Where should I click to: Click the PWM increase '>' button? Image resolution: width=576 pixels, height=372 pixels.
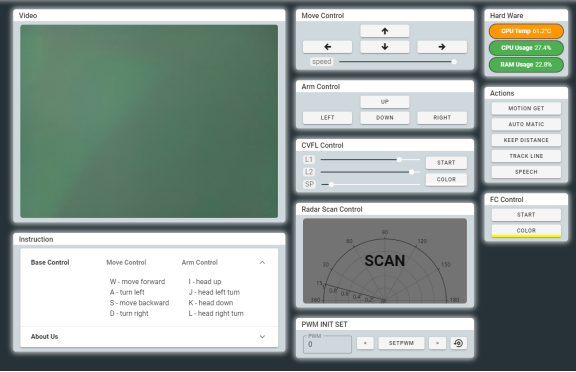coord(437,343)
